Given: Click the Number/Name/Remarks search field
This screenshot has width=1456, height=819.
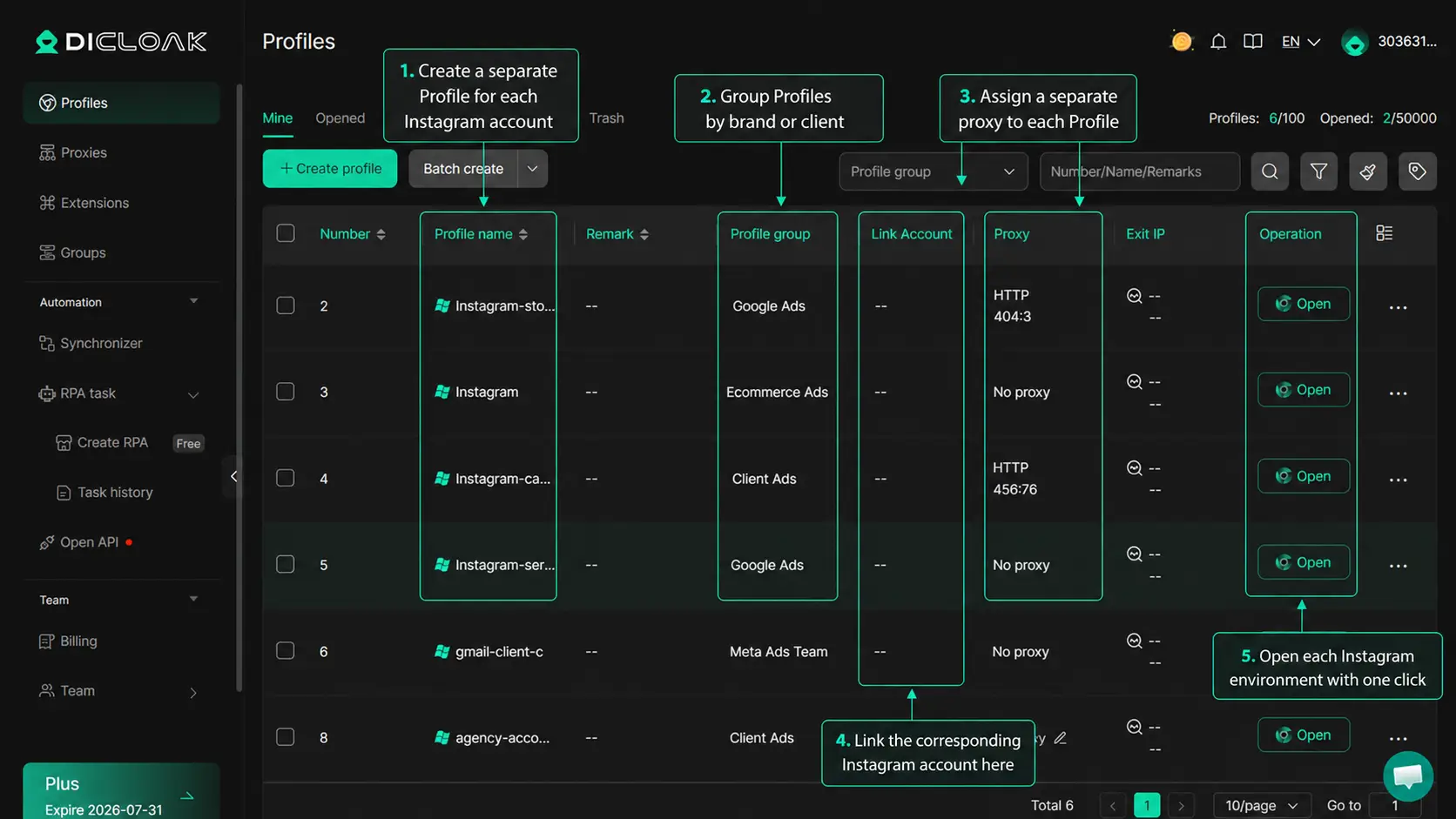Looking at the screenshot, I should tap(1140, 171).
